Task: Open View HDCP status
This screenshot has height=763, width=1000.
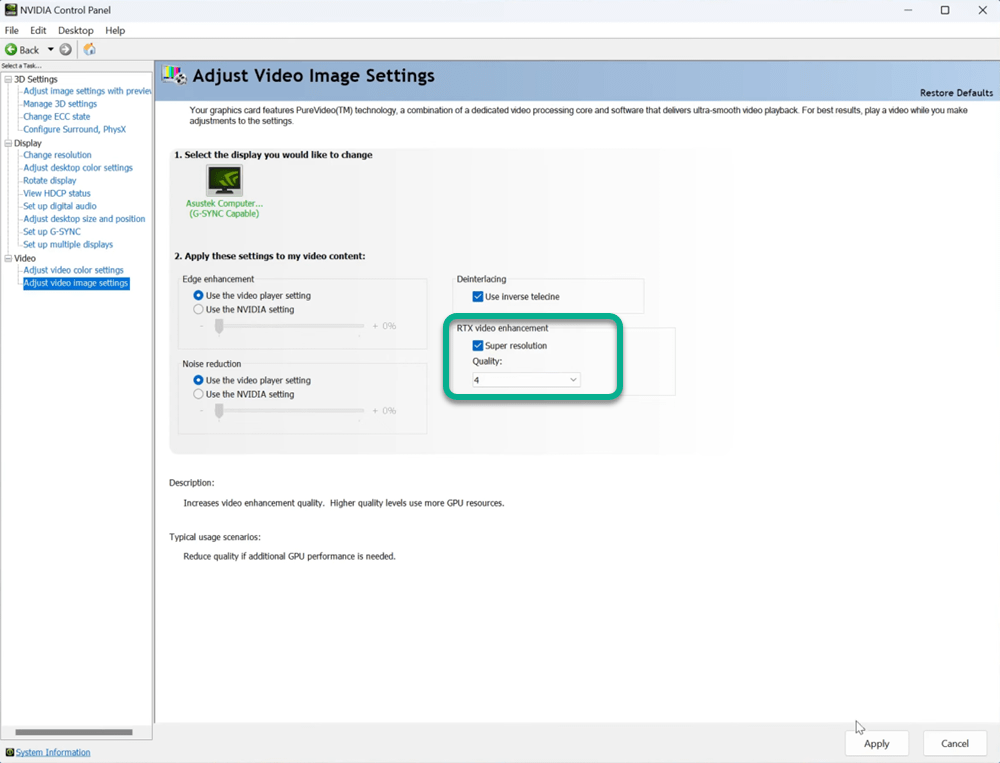Action: coord(57,193)
